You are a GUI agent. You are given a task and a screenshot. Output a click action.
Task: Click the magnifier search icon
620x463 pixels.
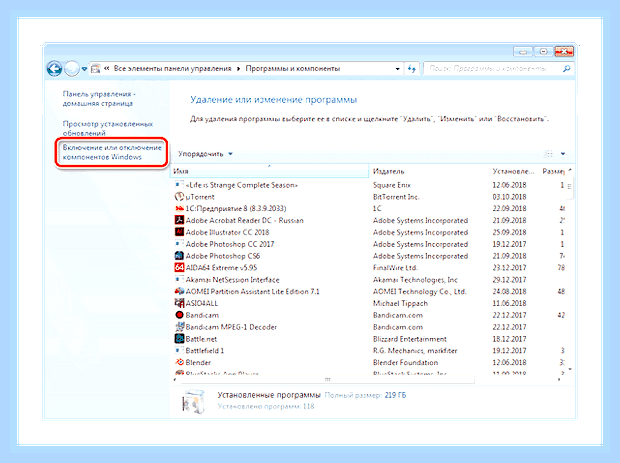pyautogui.click(x=566, y=69)
